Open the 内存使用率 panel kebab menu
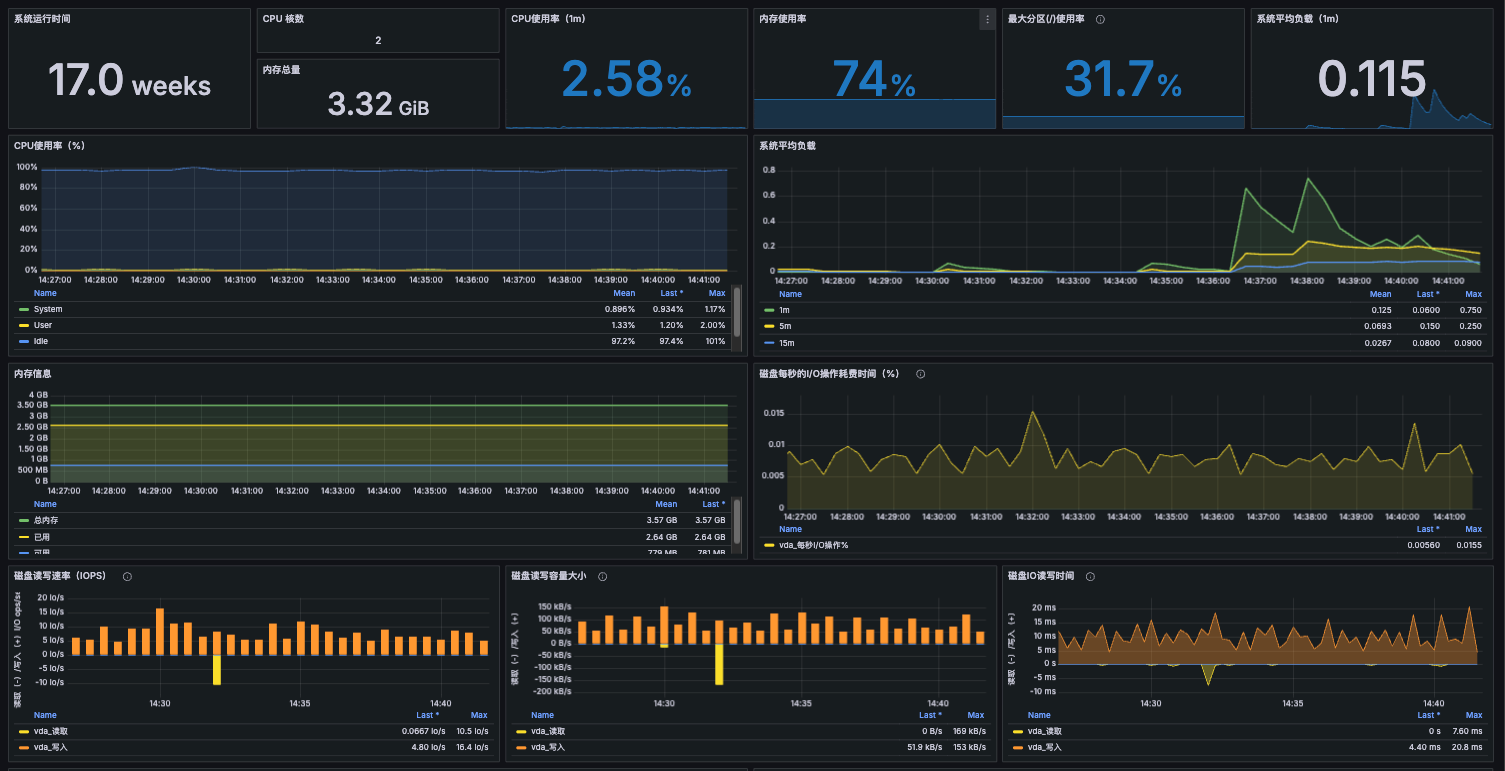Viewport: 1505px width, 771px height. 987,20
